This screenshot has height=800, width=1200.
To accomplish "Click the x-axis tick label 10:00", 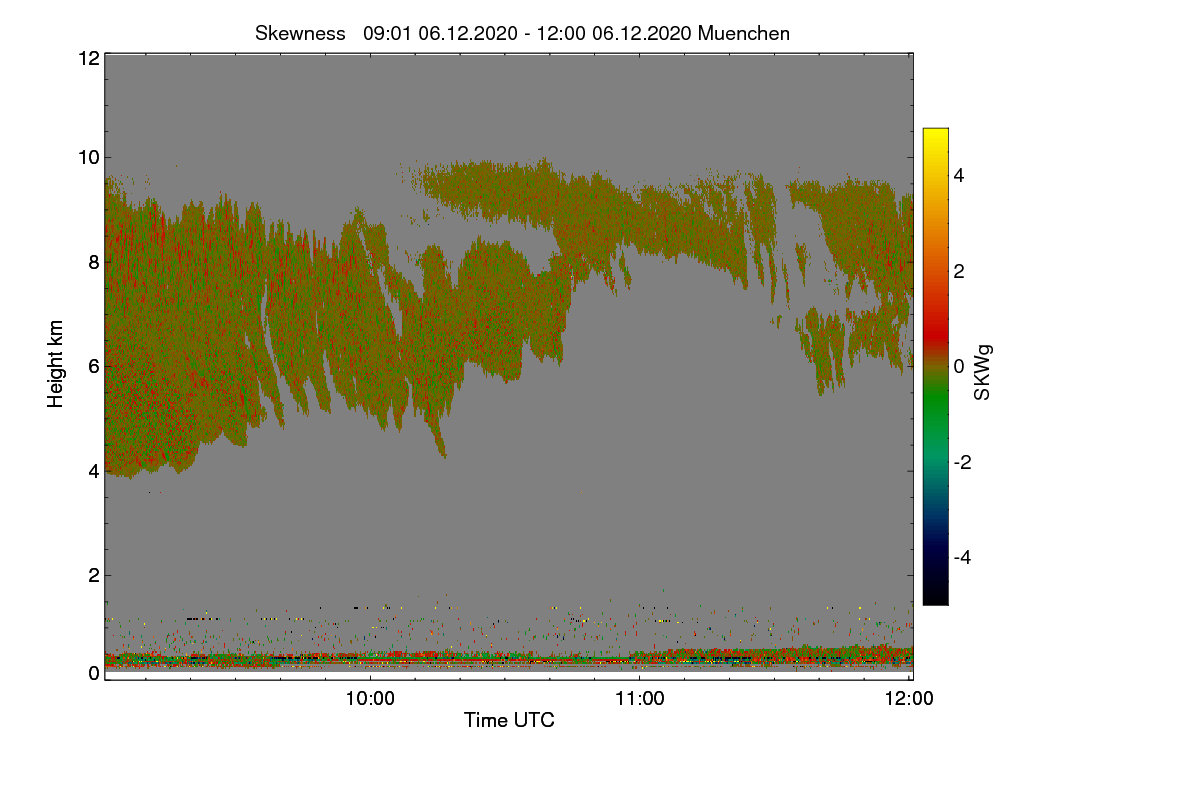I will 370,700.
